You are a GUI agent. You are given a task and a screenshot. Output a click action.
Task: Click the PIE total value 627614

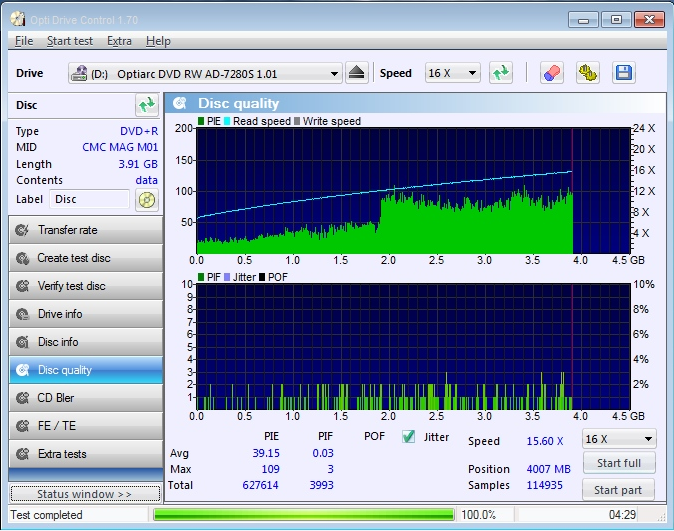point(260,485)
